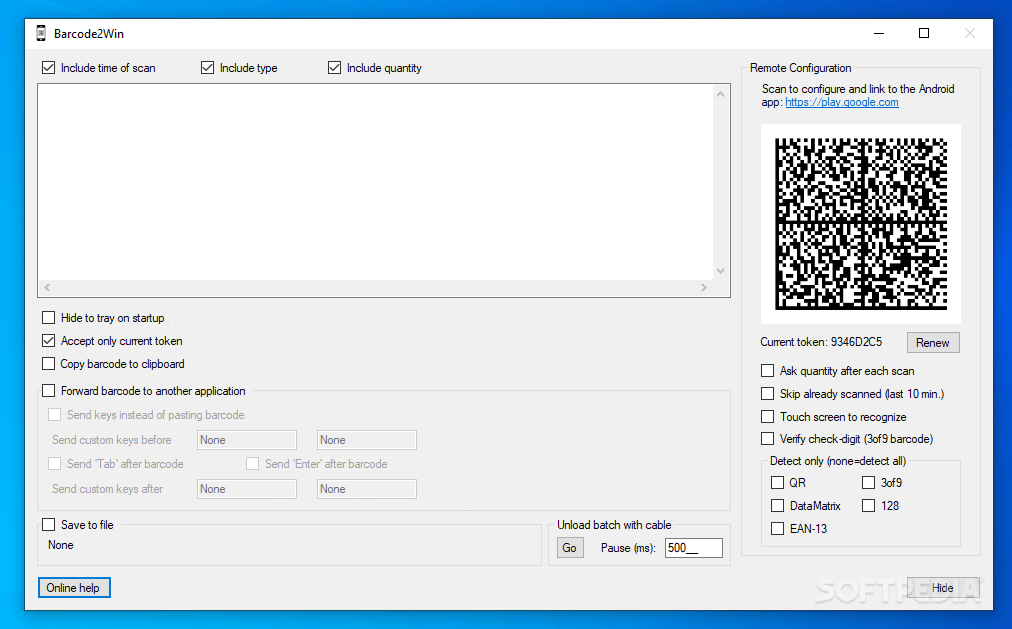Enable QR detection in Detect only group

tap(777, 482)
